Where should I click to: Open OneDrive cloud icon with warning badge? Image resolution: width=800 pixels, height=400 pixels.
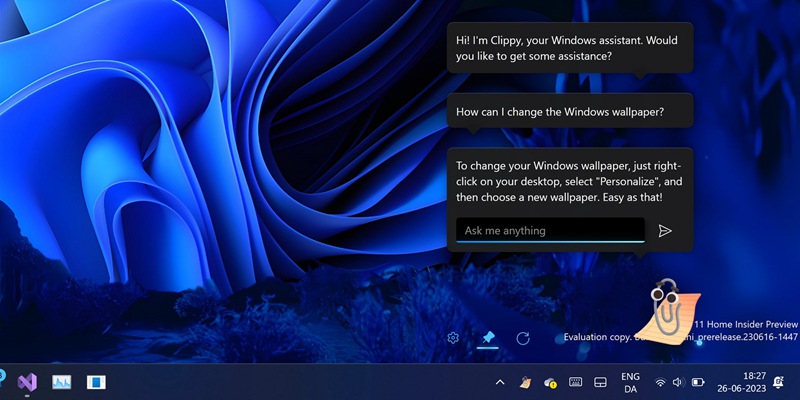tap(550, 382)
